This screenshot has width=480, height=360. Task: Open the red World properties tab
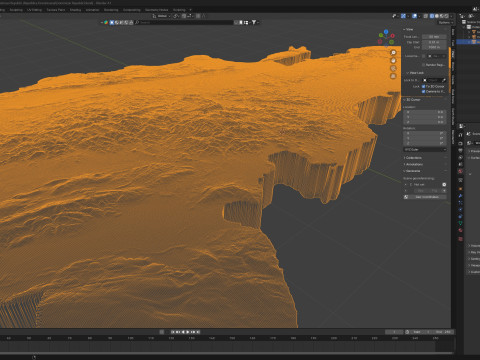pyautogui.click(x=460, y=171)
